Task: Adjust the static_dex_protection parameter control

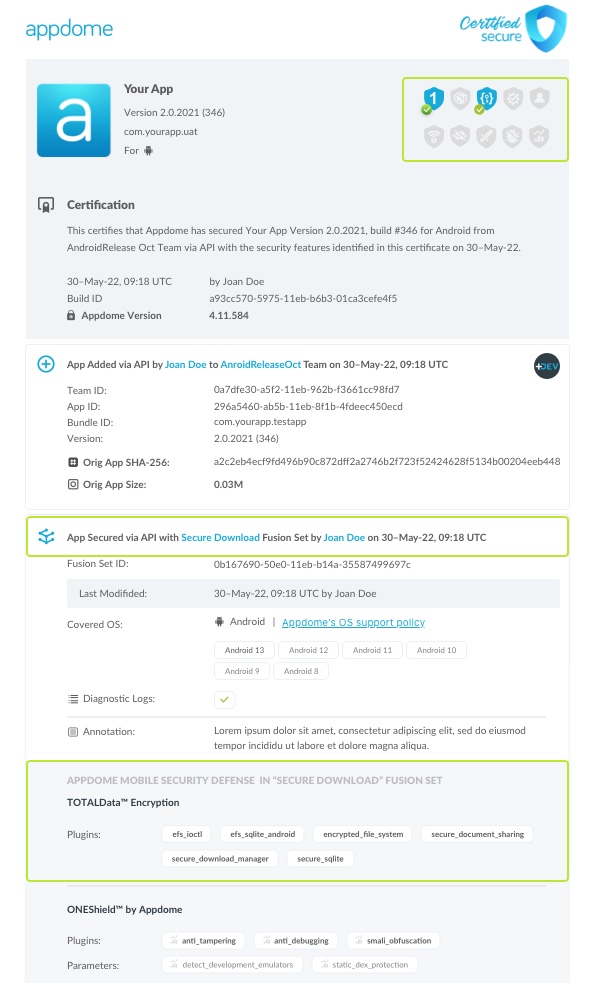Action: (x=323, y=963)
